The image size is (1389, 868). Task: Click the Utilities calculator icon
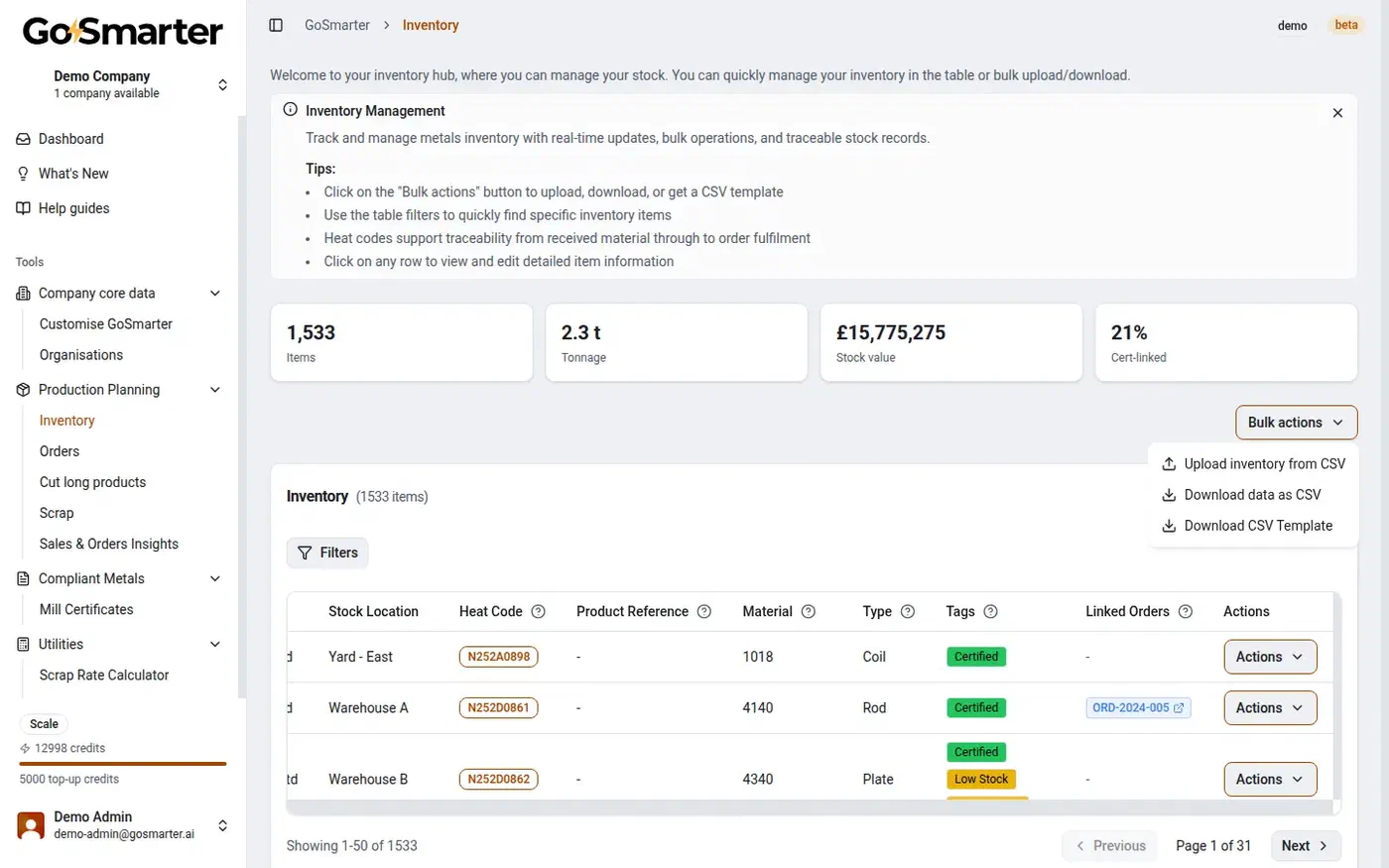click(23, 644)
